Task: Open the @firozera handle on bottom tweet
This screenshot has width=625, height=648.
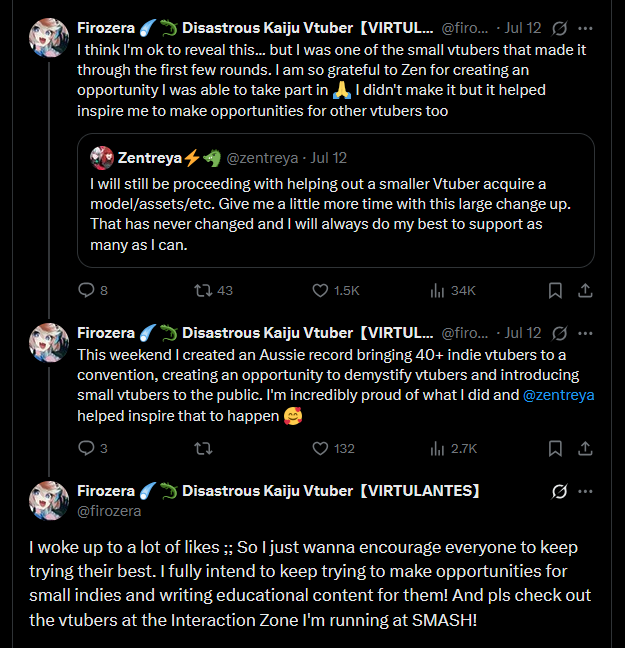Action: click(x=109, y=511)
